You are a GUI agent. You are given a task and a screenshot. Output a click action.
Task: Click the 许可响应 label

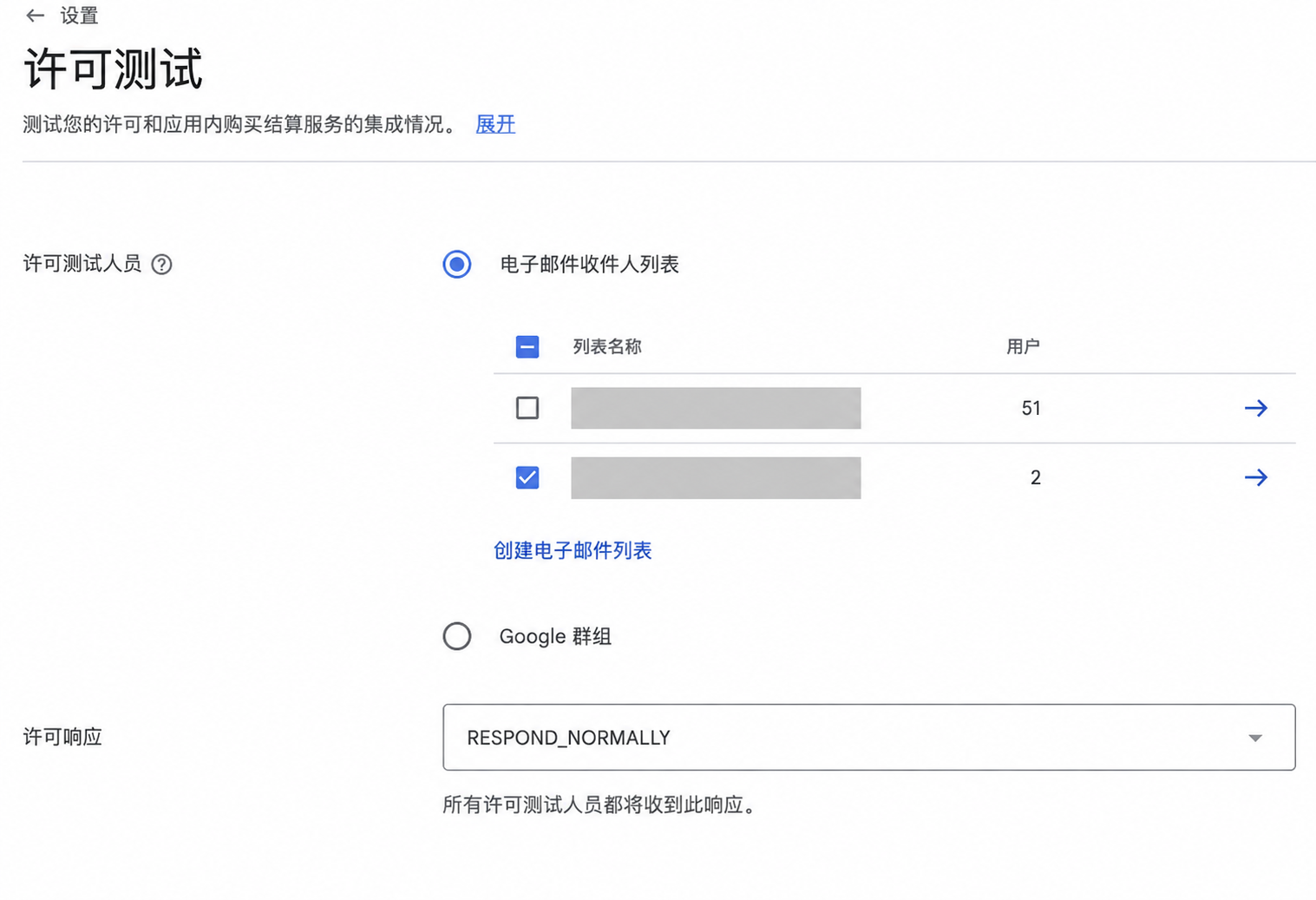(x=62, y=737)
